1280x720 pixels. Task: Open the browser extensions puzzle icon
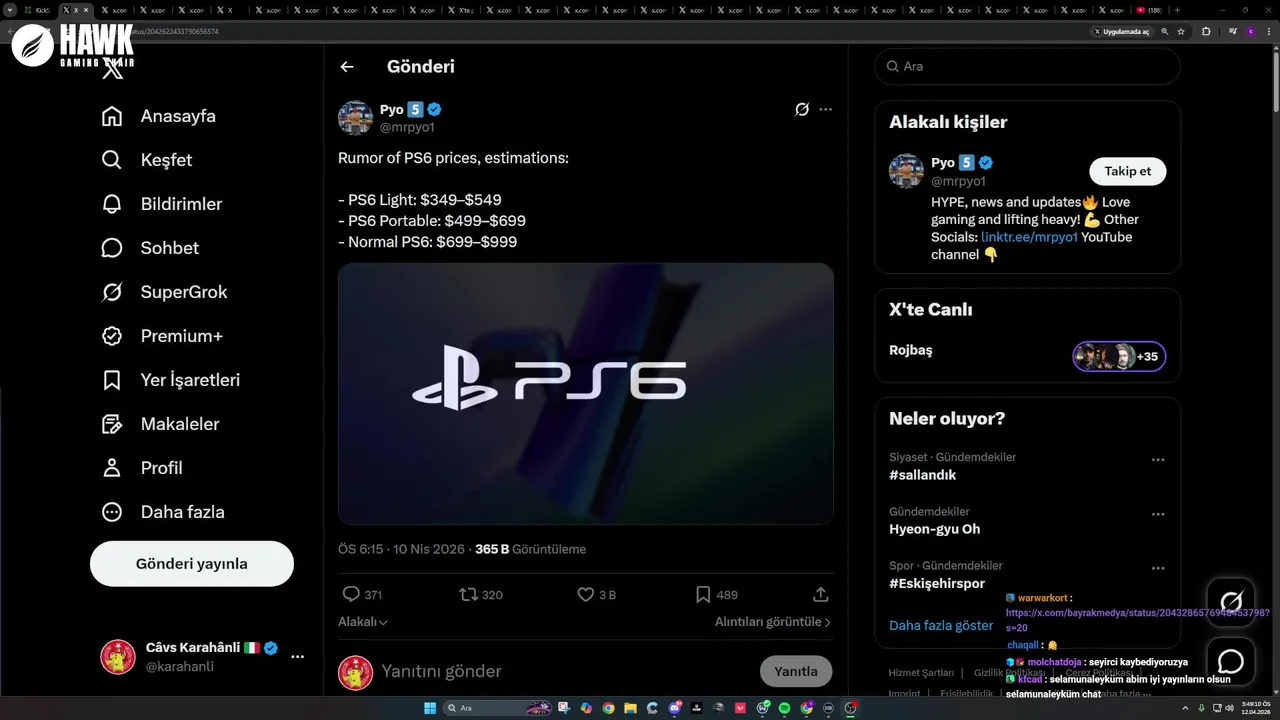(x=1206, y=32)
